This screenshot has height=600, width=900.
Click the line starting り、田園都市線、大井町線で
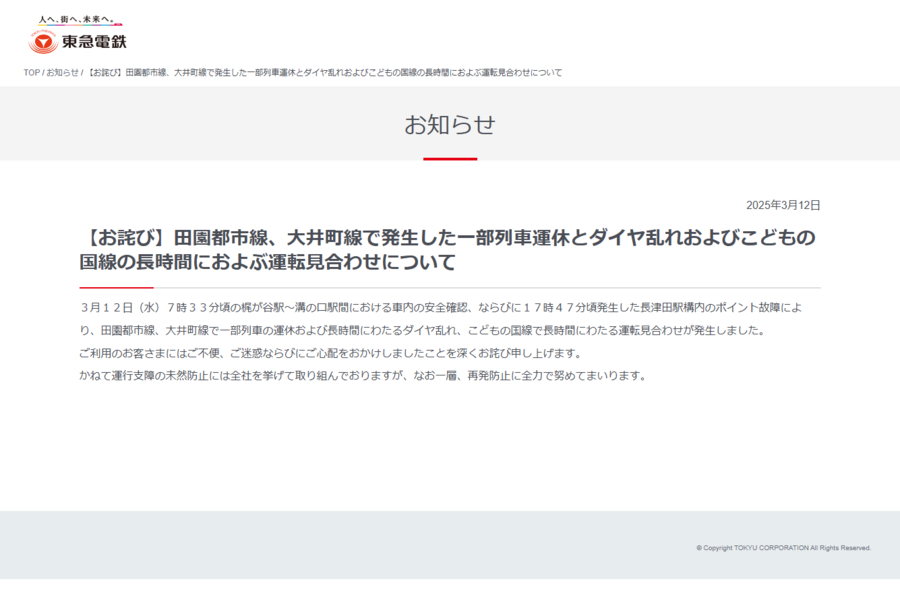pos(422,330)
